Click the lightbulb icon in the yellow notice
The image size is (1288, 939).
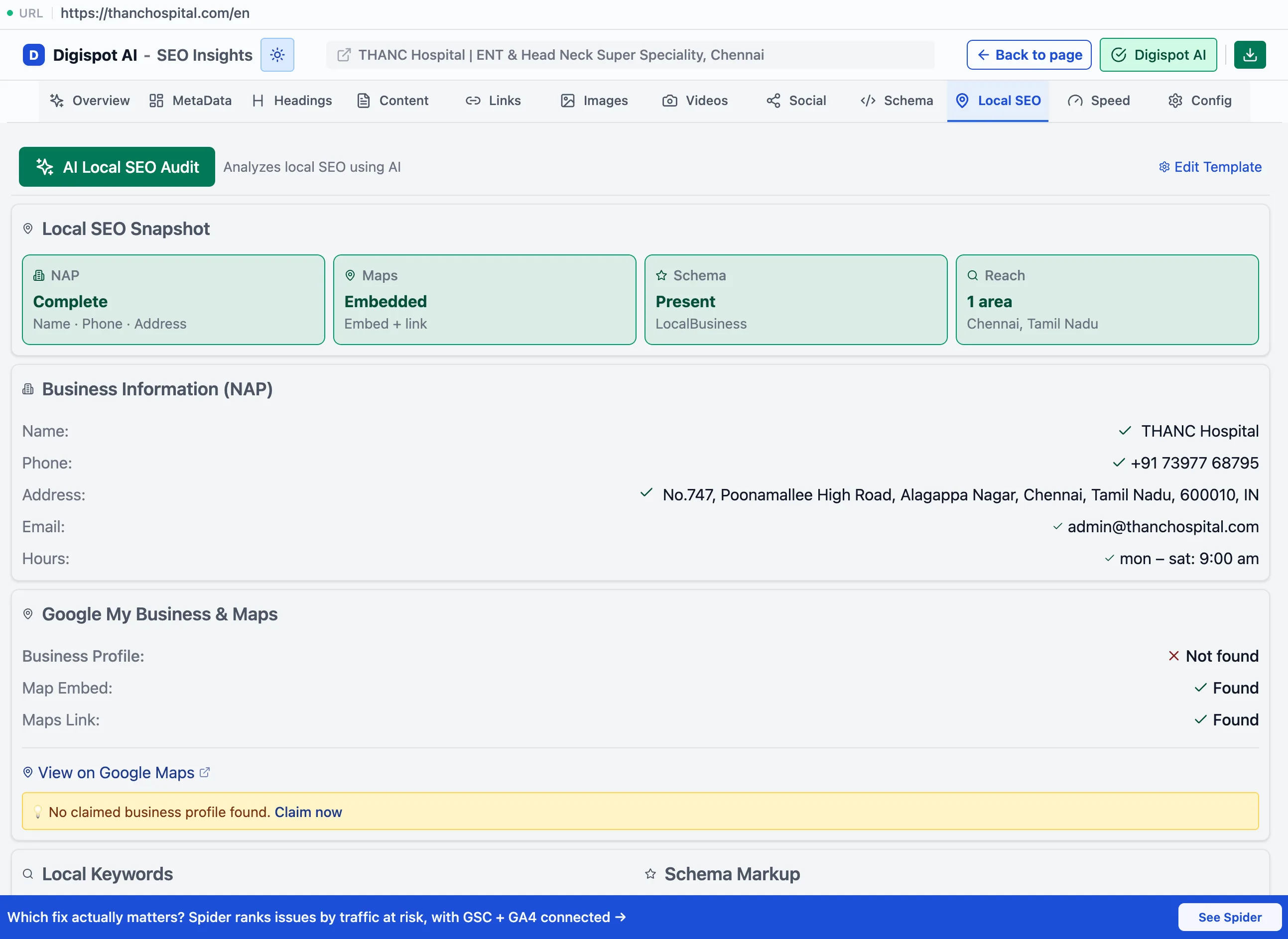[38, 812]
